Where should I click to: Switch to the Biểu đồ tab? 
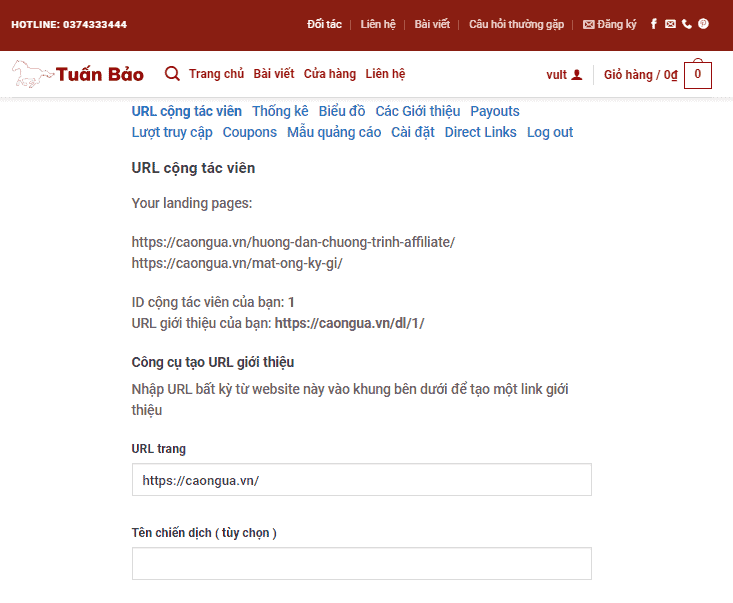click(342, 111)
